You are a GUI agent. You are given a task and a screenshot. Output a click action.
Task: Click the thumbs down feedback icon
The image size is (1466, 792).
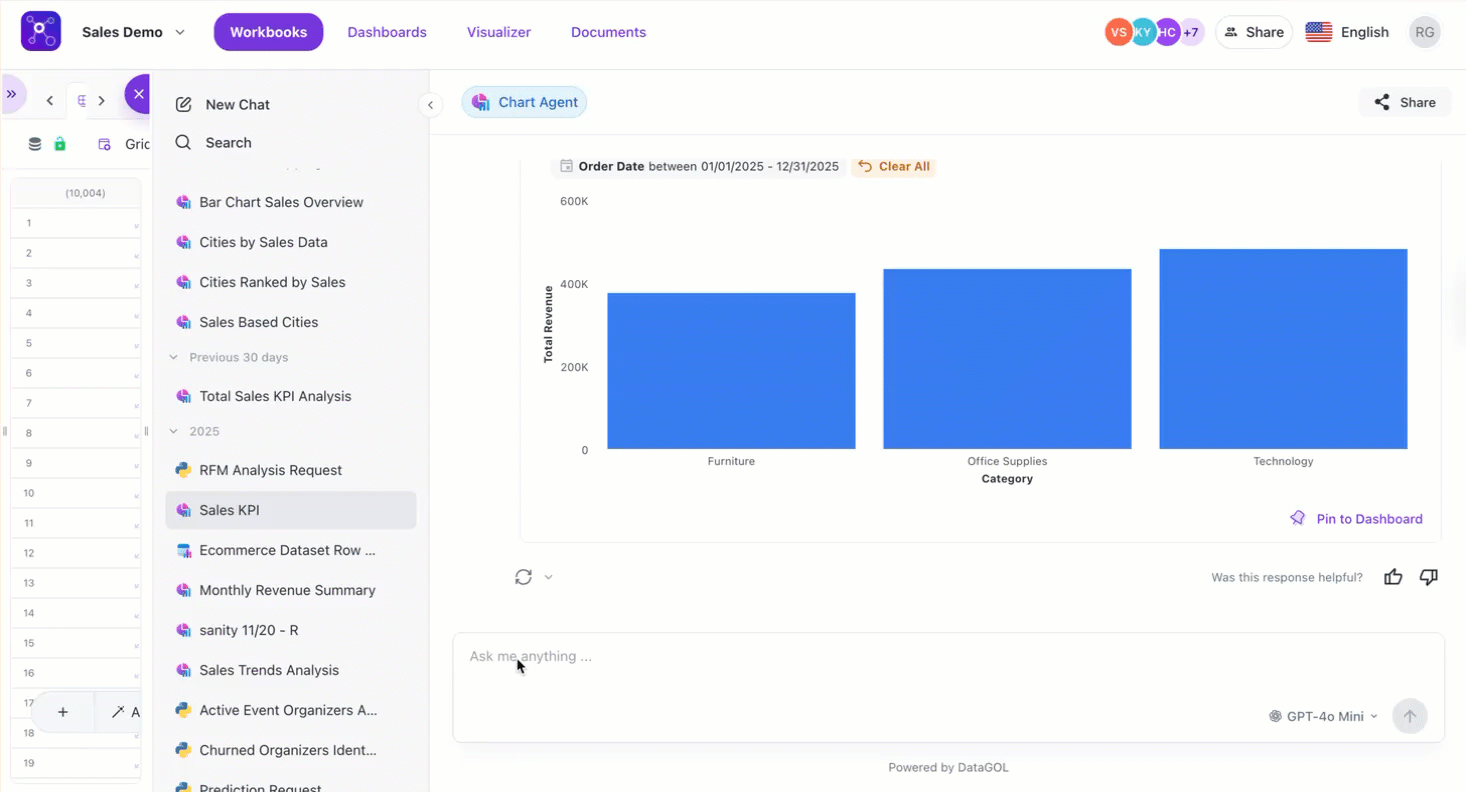coord(1429,577)
